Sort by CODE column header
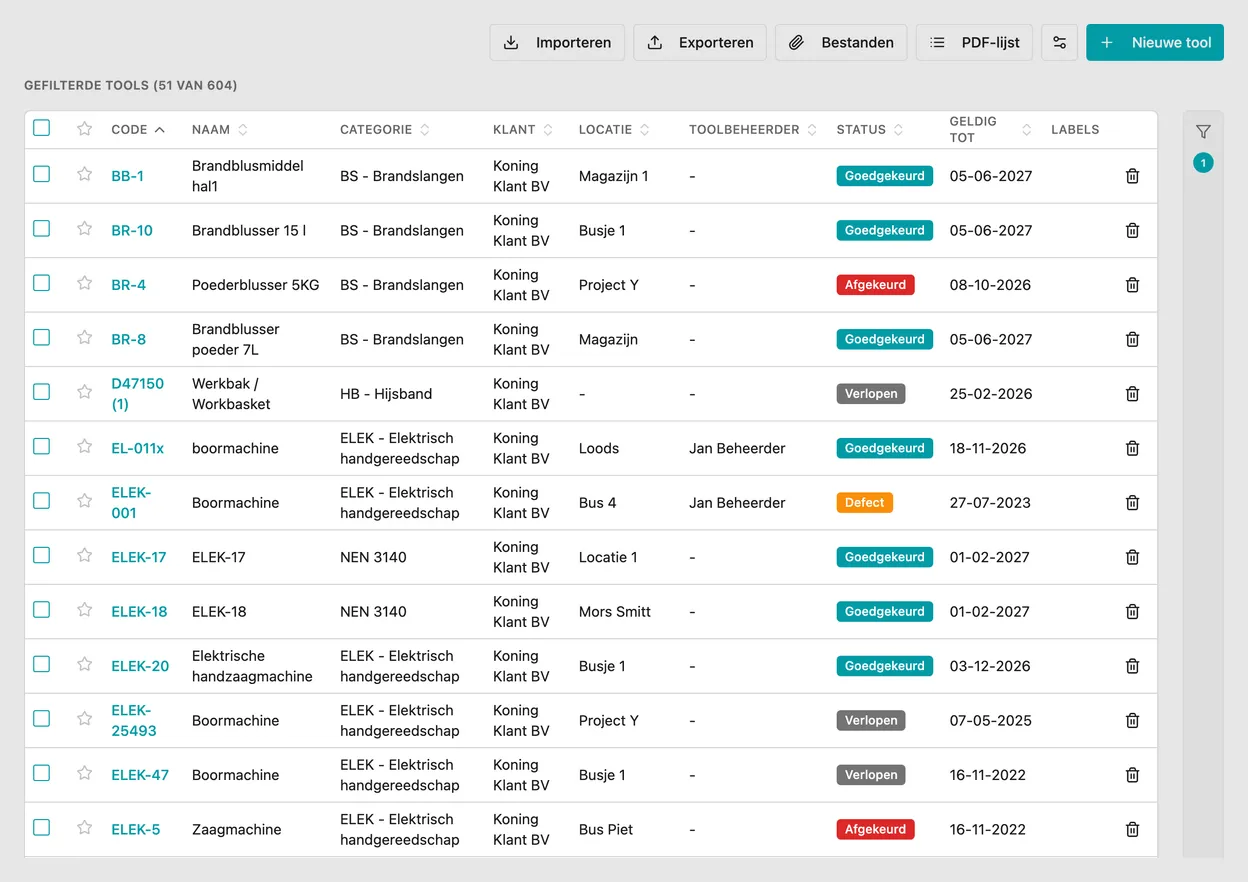The height and width of the screenshot is (882, 1248). coord(138,130)
